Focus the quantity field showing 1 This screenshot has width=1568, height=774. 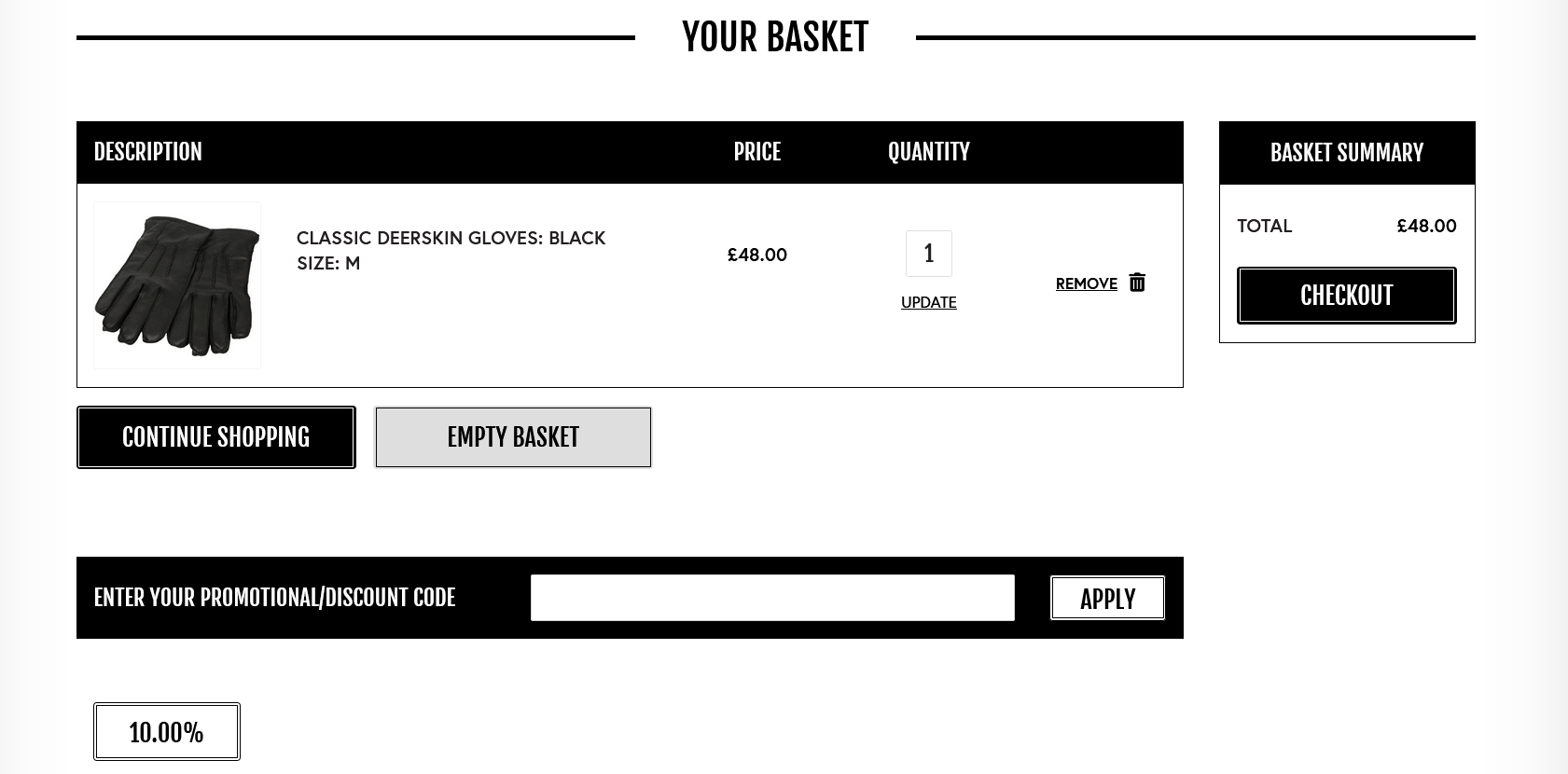[x=929, y=254]
